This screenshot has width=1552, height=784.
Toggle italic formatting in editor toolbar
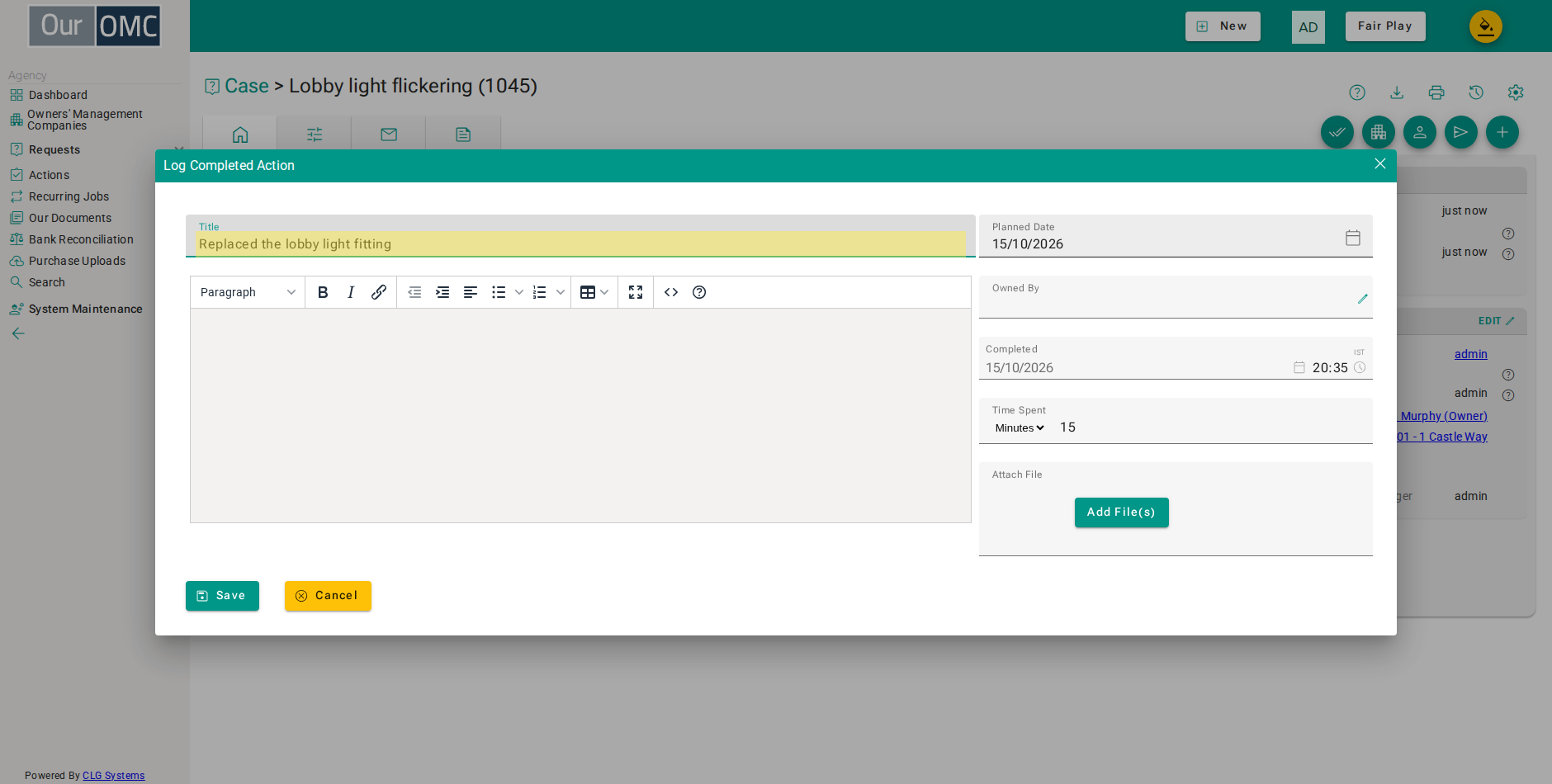(351, 292)
